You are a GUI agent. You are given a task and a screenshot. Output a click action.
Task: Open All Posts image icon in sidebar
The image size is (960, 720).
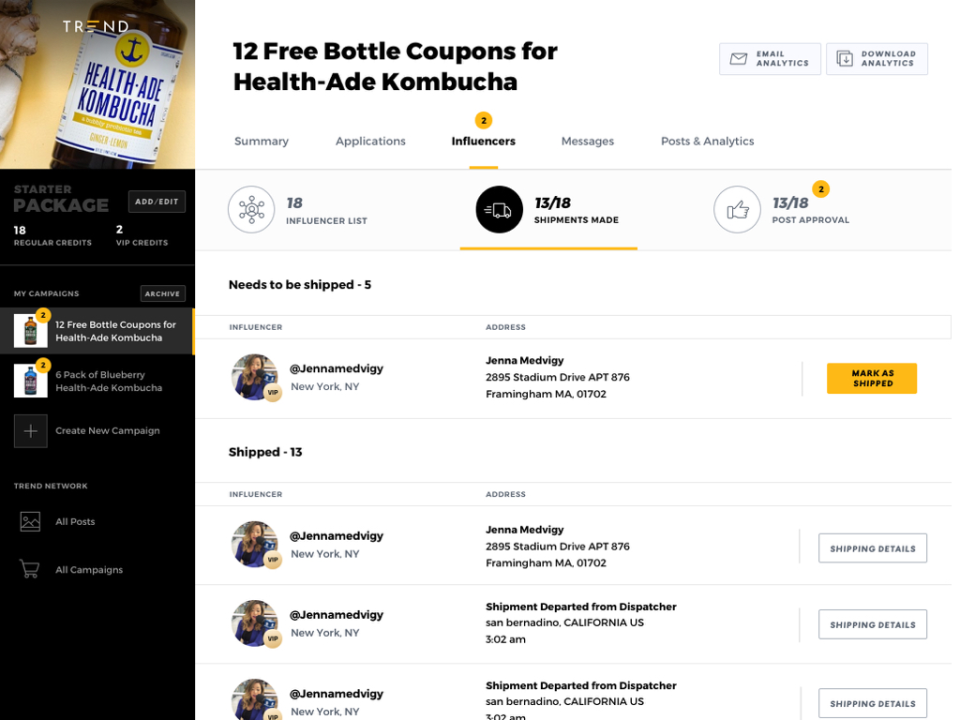pos(30,522)
